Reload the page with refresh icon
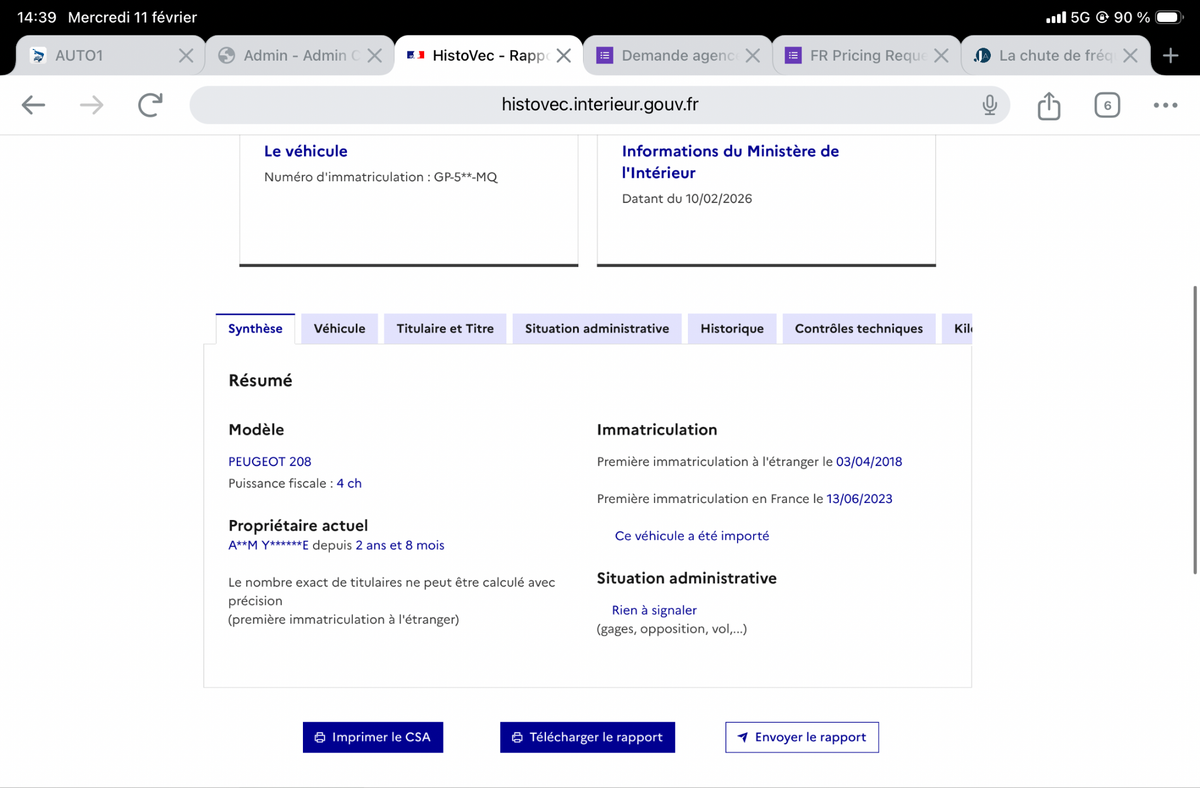Viewport: 1200px width, 788px height. coord(150,105)
